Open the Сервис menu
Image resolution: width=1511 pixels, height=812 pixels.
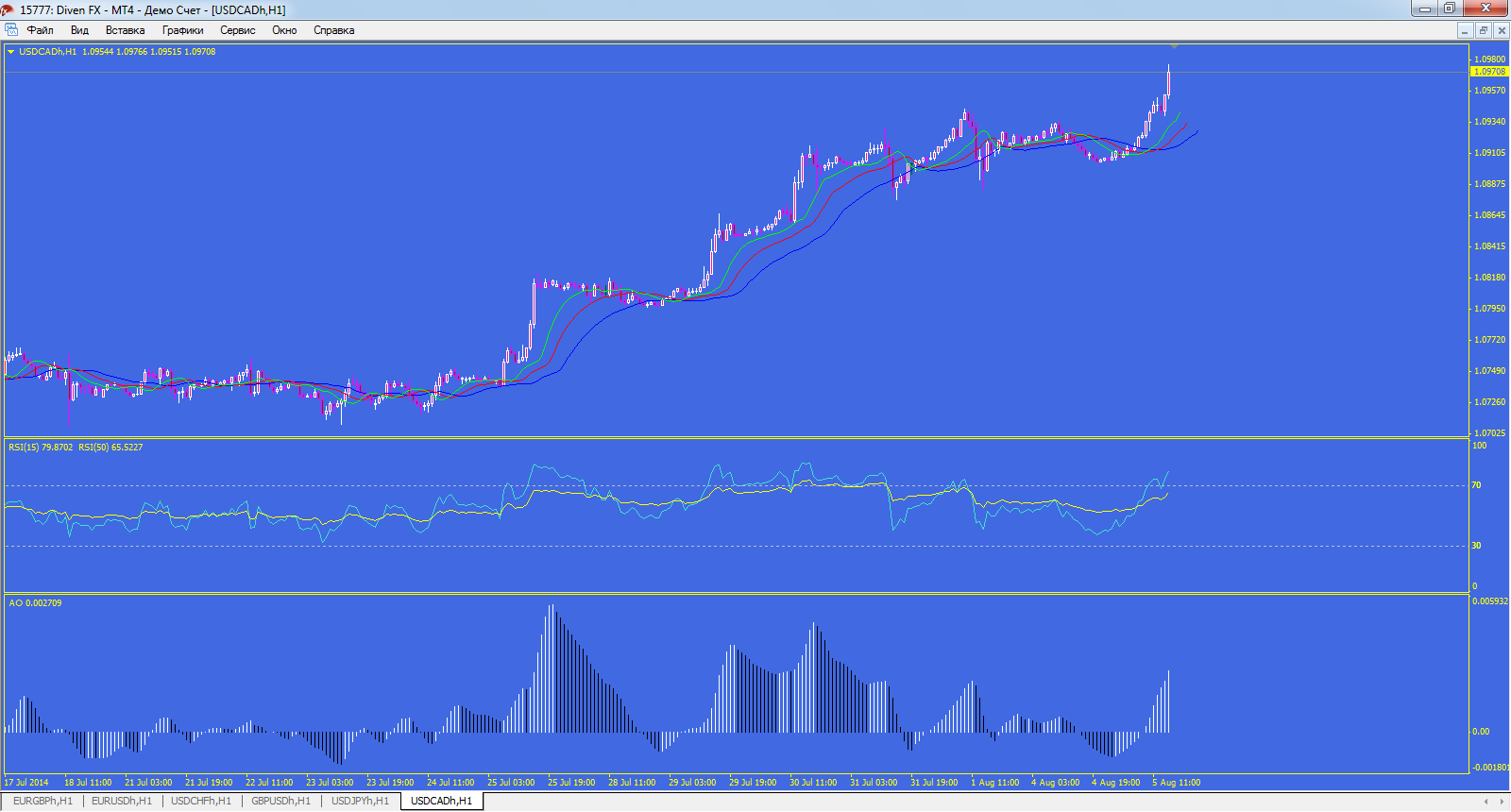[238, 30]
